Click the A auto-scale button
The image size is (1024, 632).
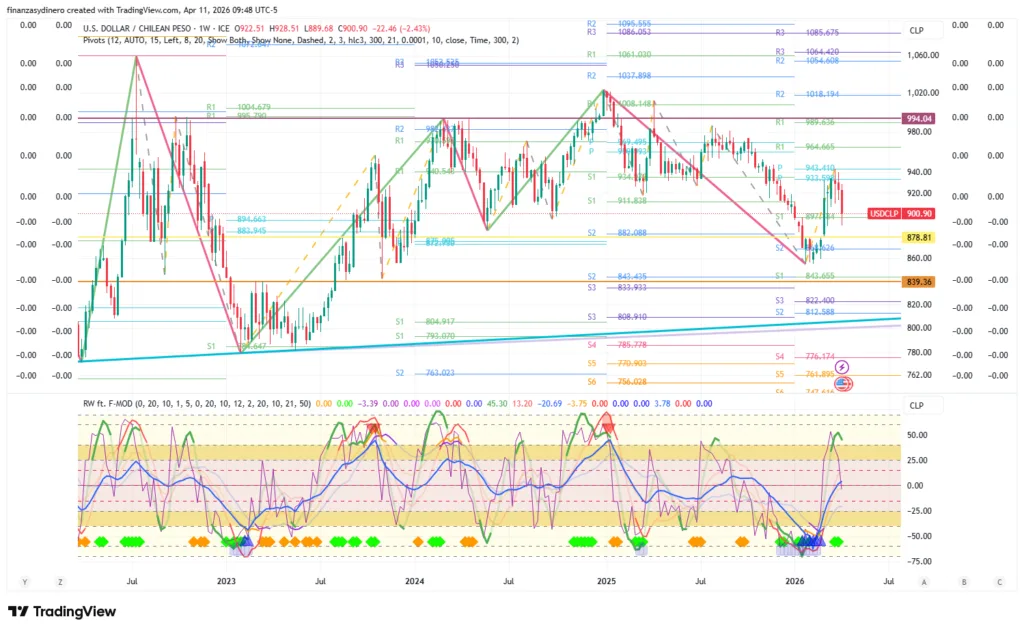tap(924, 581)
